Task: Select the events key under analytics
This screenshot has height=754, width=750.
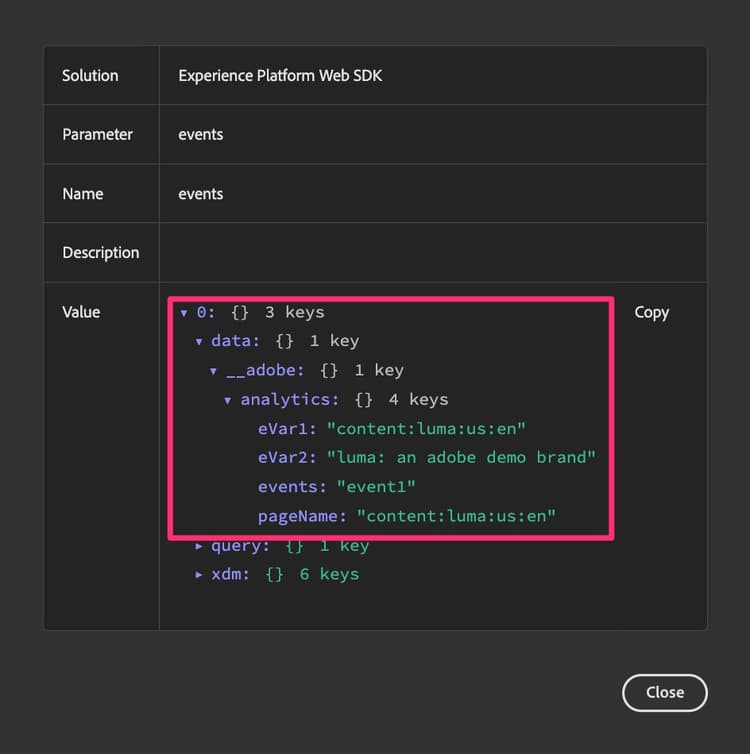Action: [x=292, y=487]
